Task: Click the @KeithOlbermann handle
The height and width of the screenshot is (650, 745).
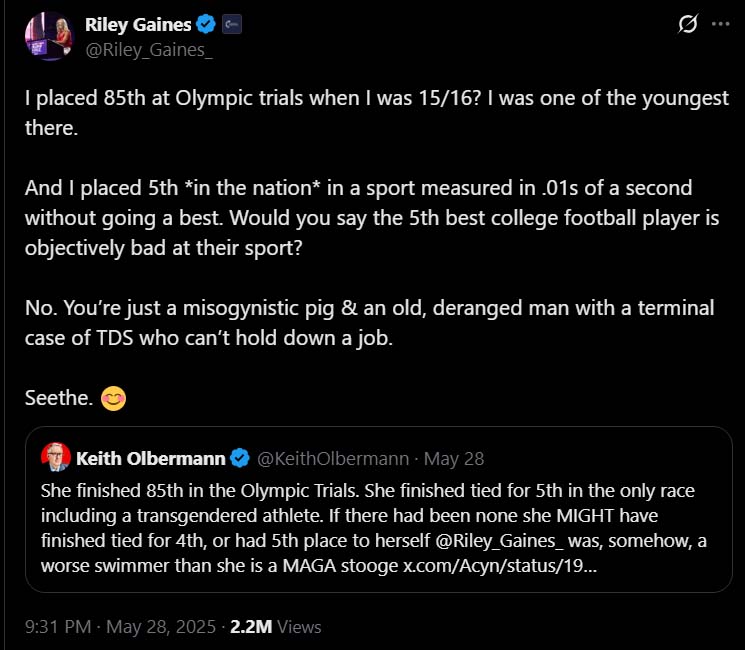Action: coord(334,459)
